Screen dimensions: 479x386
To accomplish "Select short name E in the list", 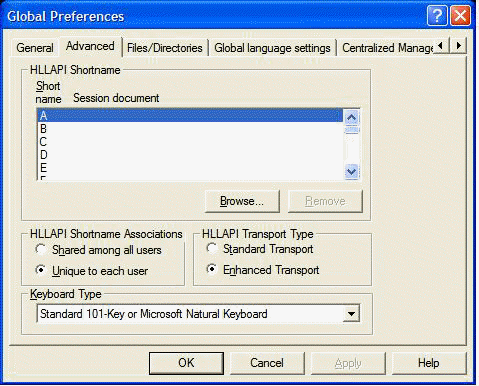I will (190, 168).
